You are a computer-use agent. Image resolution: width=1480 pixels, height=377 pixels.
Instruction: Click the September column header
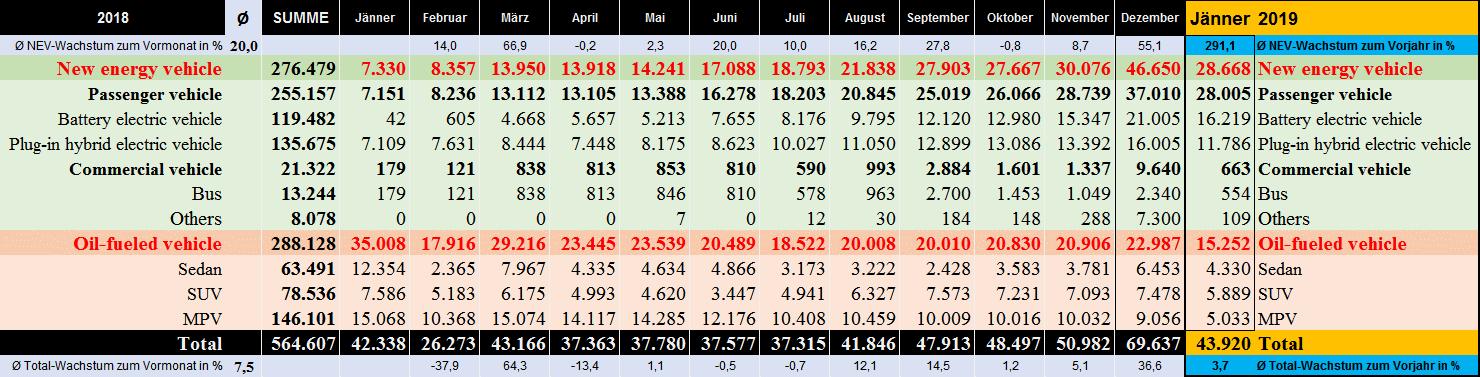point(937,18)
